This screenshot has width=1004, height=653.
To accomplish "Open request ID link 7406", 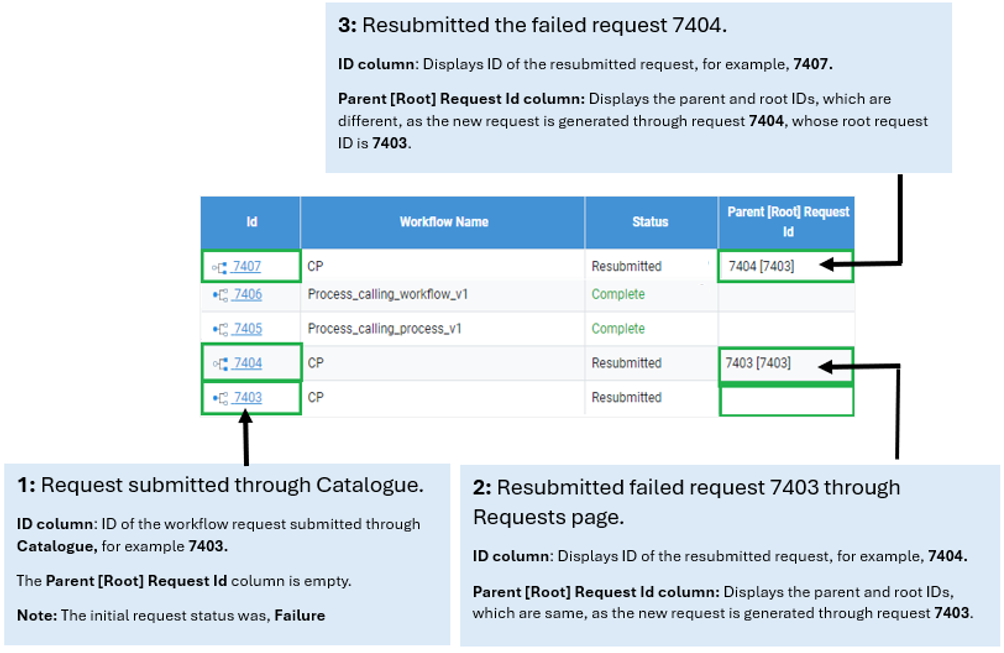I will pos(247,295).
